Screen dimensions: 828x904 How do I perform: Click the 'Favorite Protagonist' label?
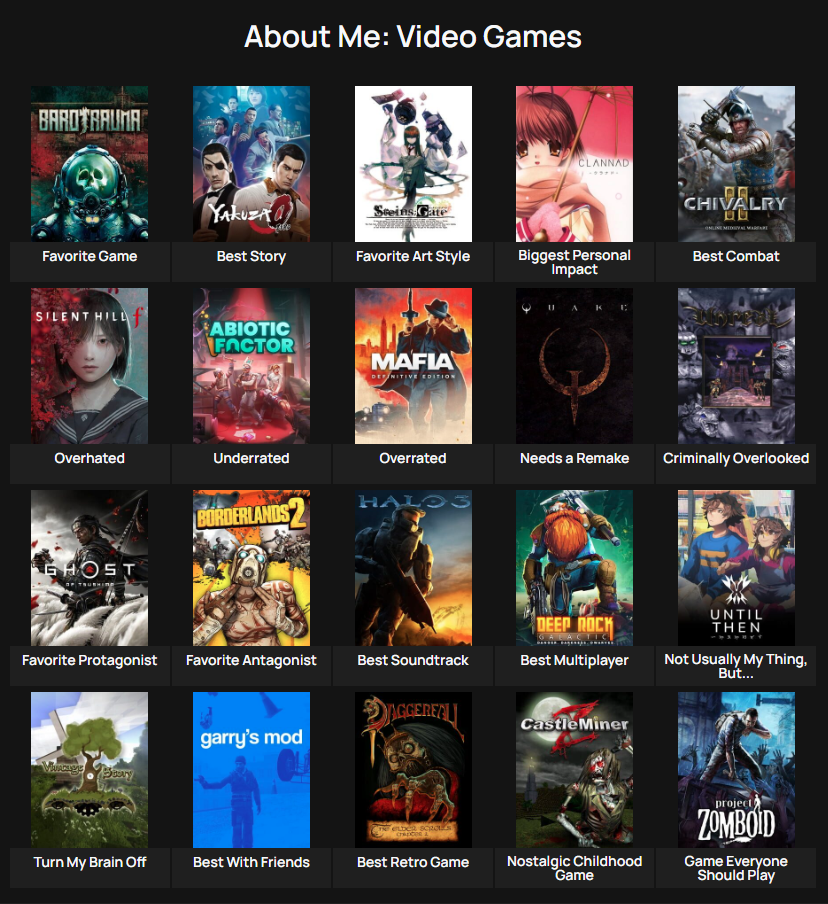[x=89, y=660]
